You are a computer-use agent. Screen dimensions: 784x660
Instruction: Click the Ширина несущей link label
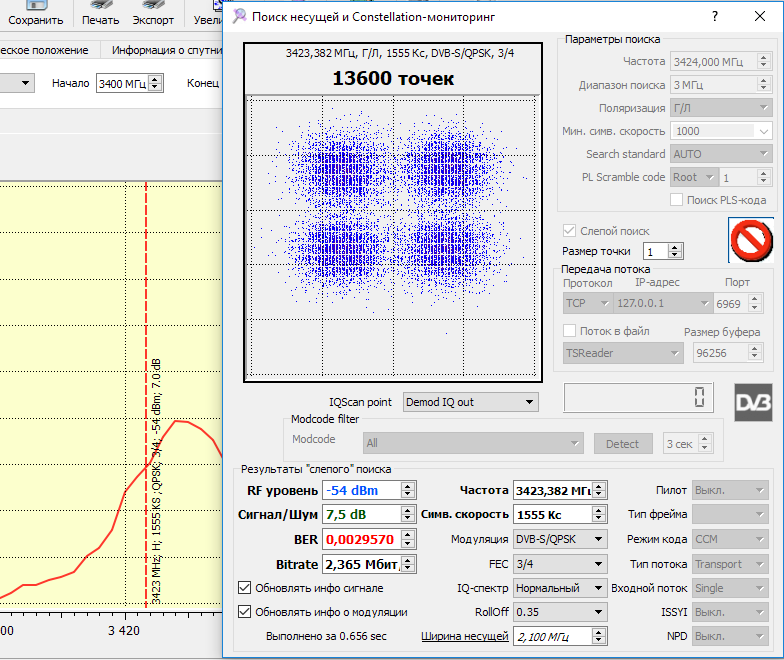click(464, 636)
